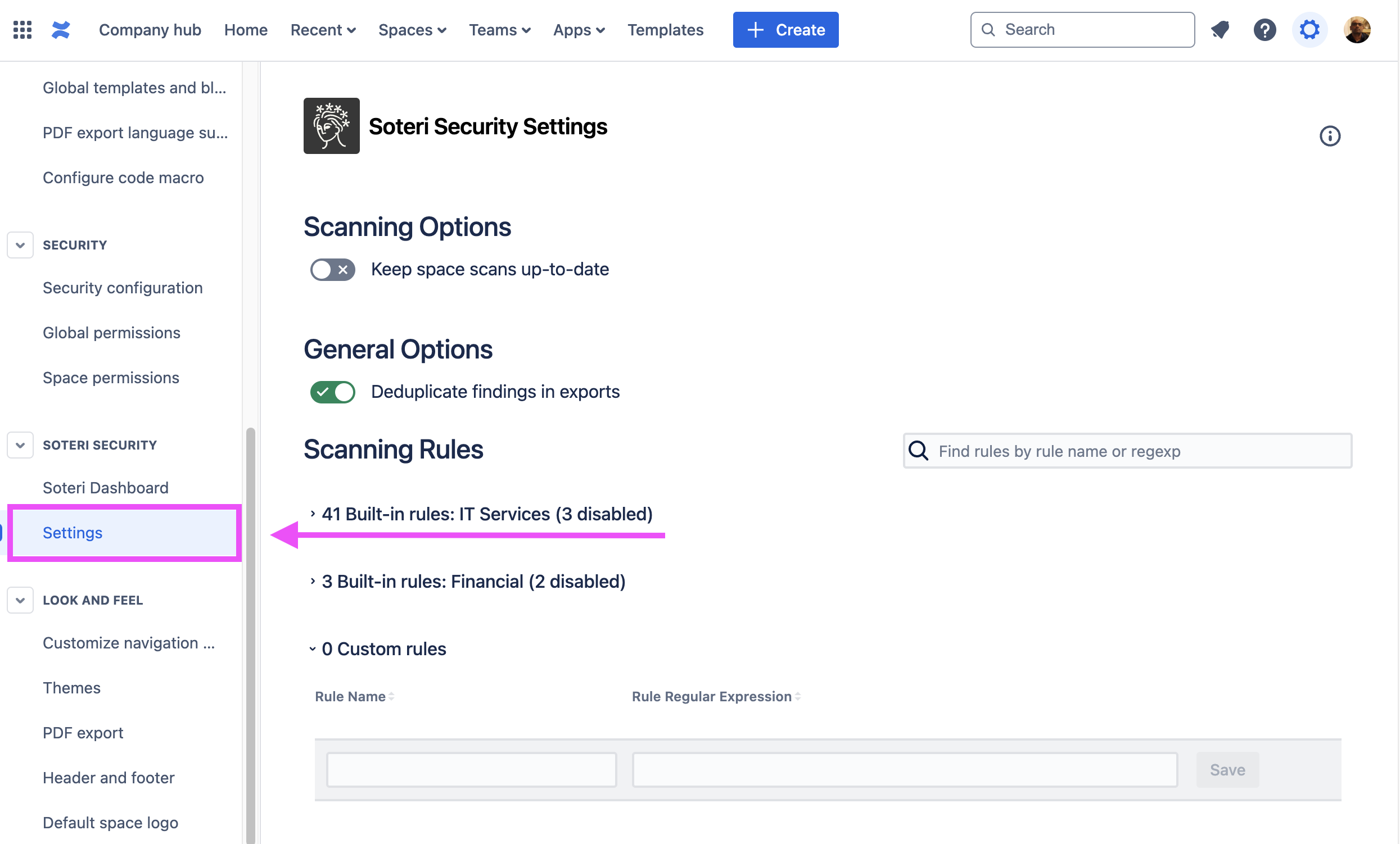
Task: Open Space permissions page
Action: pos(111,377)
